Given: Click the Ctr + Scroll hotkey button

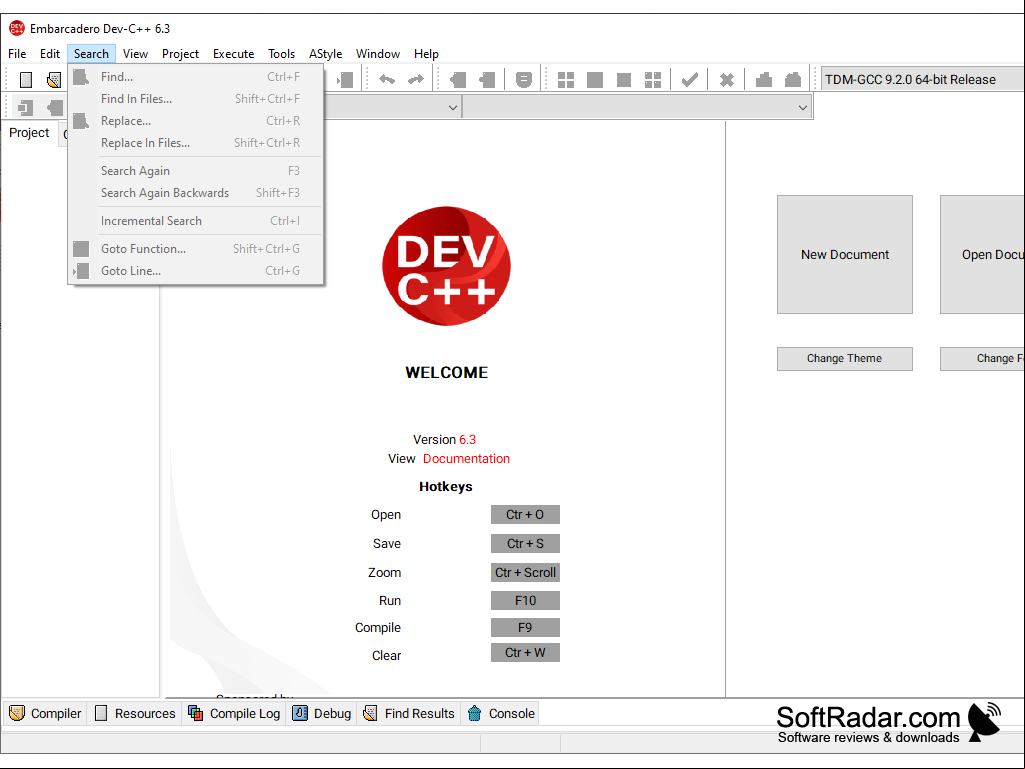Looking at the screenshot, I should [525, 572].
